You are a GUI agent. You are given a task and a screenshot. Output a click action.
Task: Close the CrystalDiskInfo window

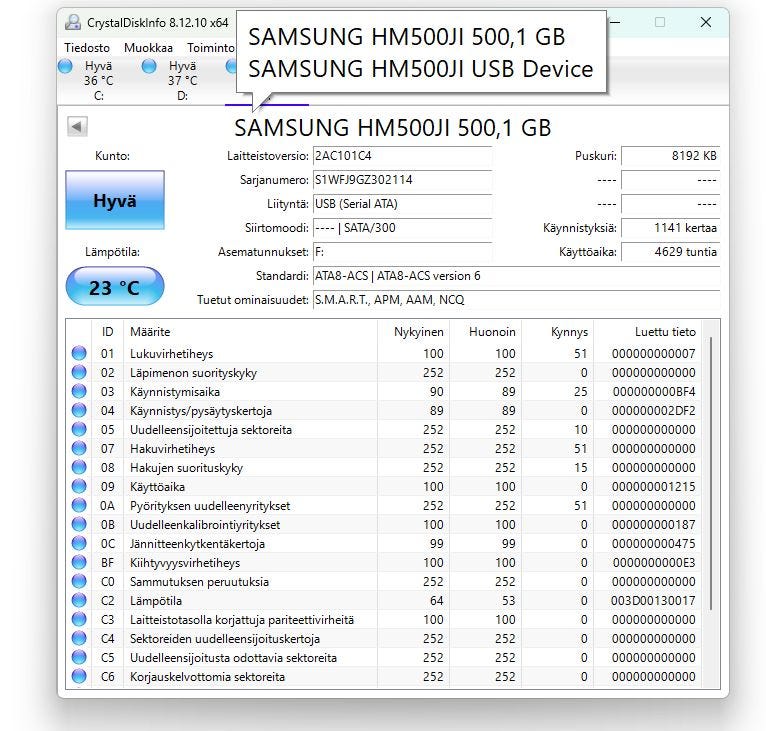pyautogui.click(x=705, y=22)
